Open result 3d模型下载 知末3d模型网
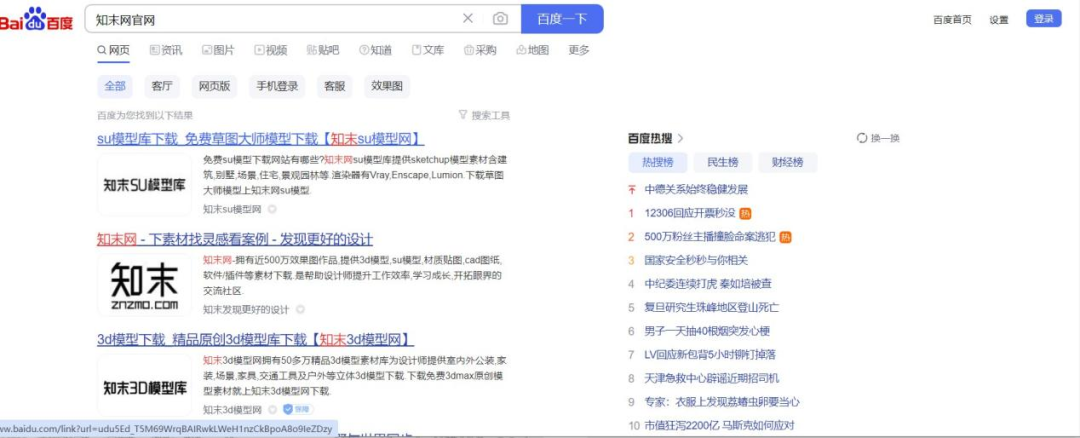The image size is (1080, 438). pyautogui.click(x=256, y=340)
